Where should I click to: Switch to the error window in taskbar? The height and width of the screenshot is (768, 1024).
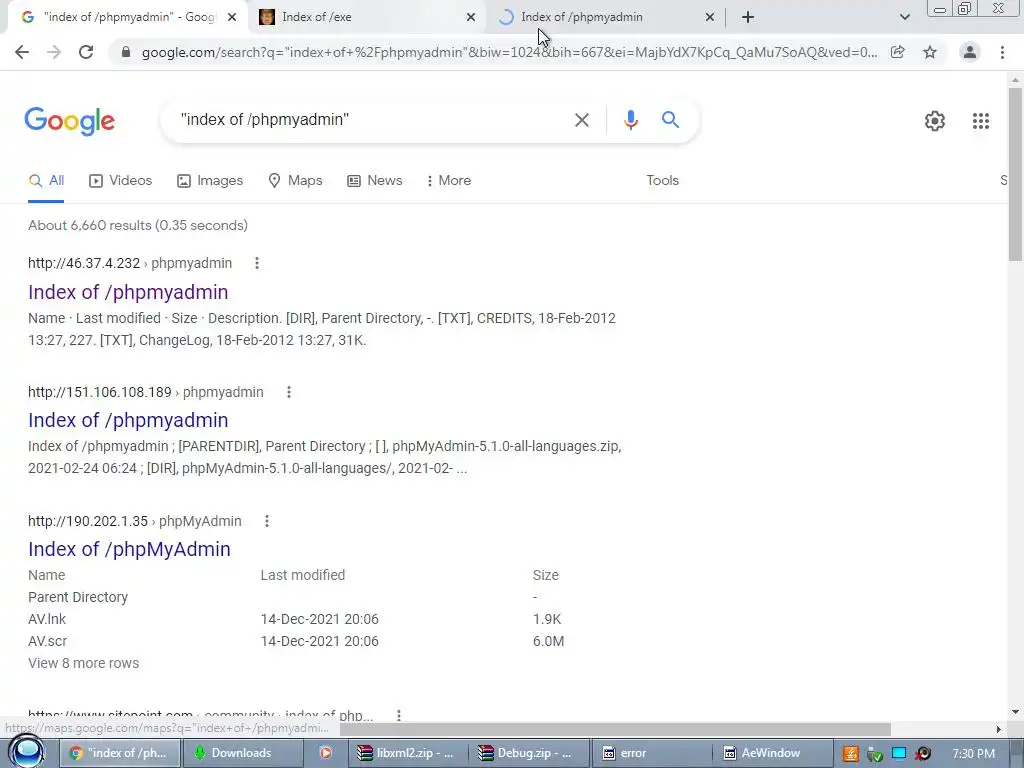point(651,753)
